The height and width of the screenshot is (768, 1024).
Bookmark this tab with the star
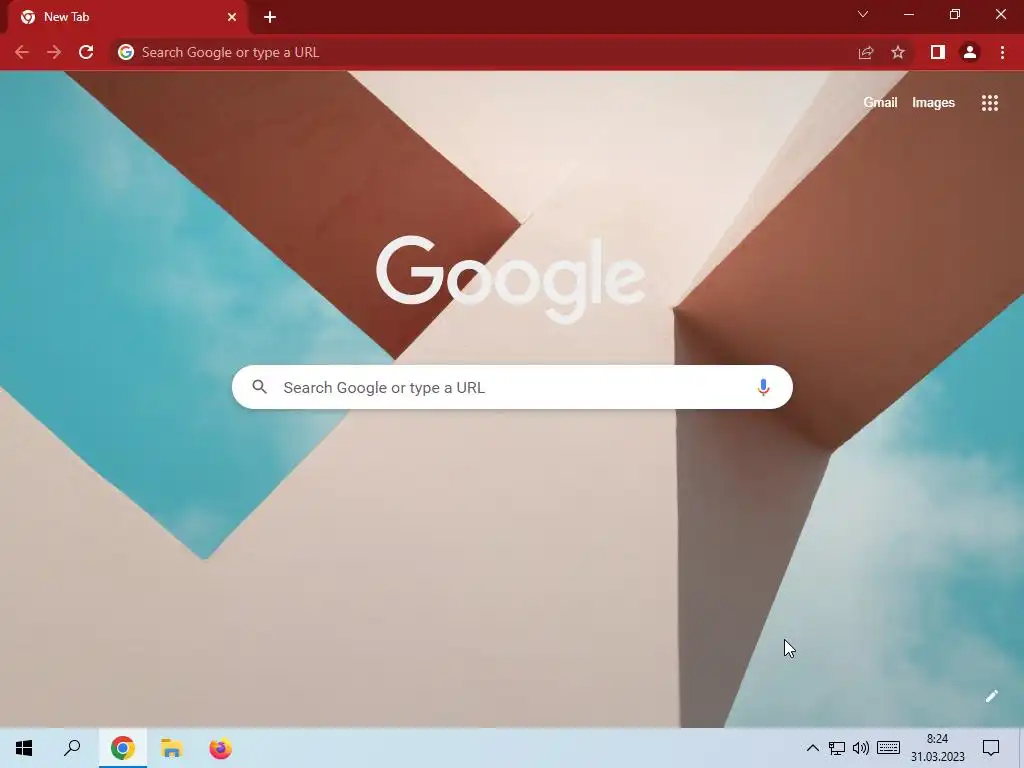tap(898, 52)
